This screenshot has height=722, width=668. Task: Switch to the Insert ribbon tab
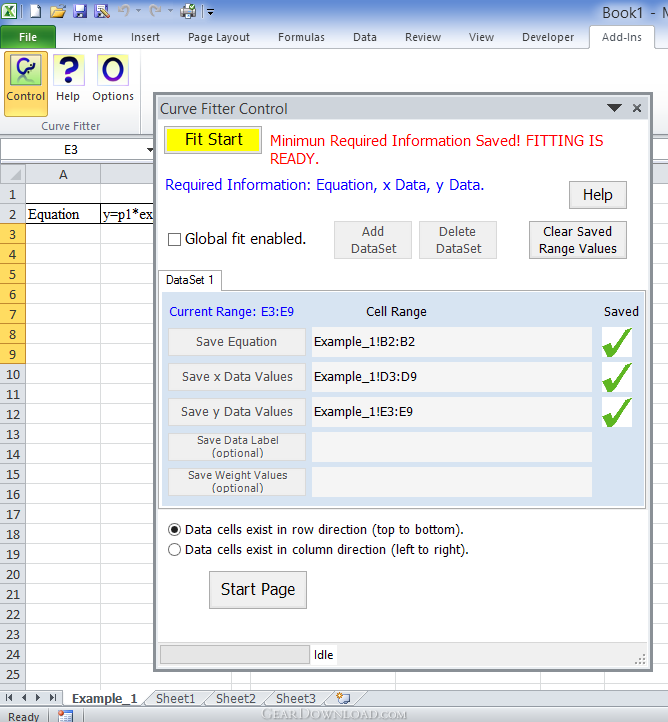(145, 37)
